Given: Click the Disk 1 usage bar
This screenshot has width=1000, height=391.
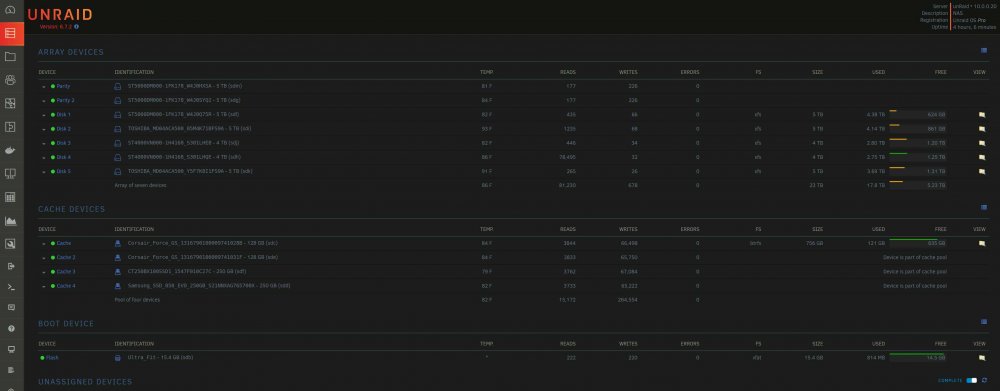Looking at the screenshot, I should tap(917, 114).
